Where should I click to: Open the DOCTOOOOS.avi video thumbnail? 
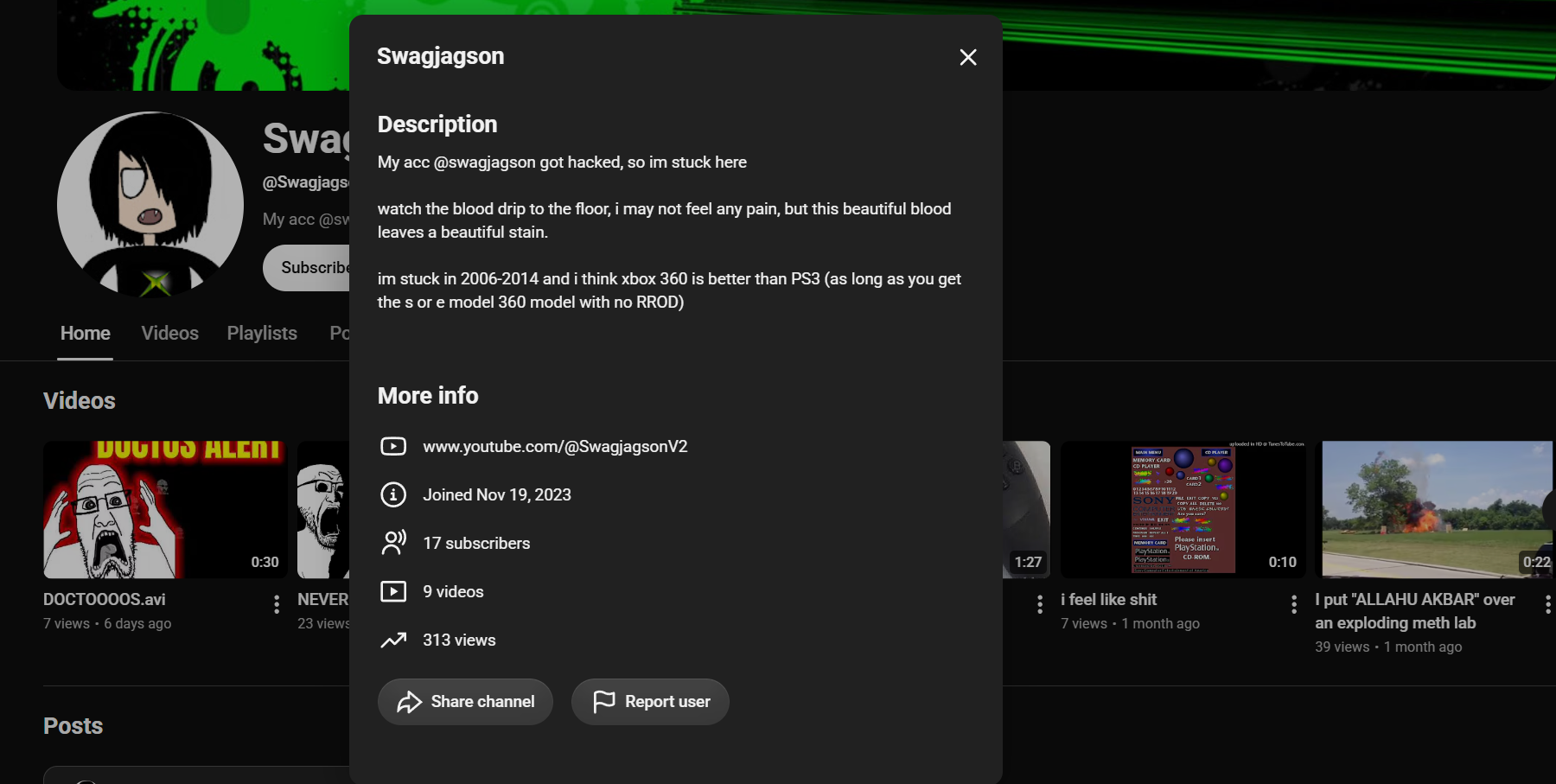tap(165, 510)
